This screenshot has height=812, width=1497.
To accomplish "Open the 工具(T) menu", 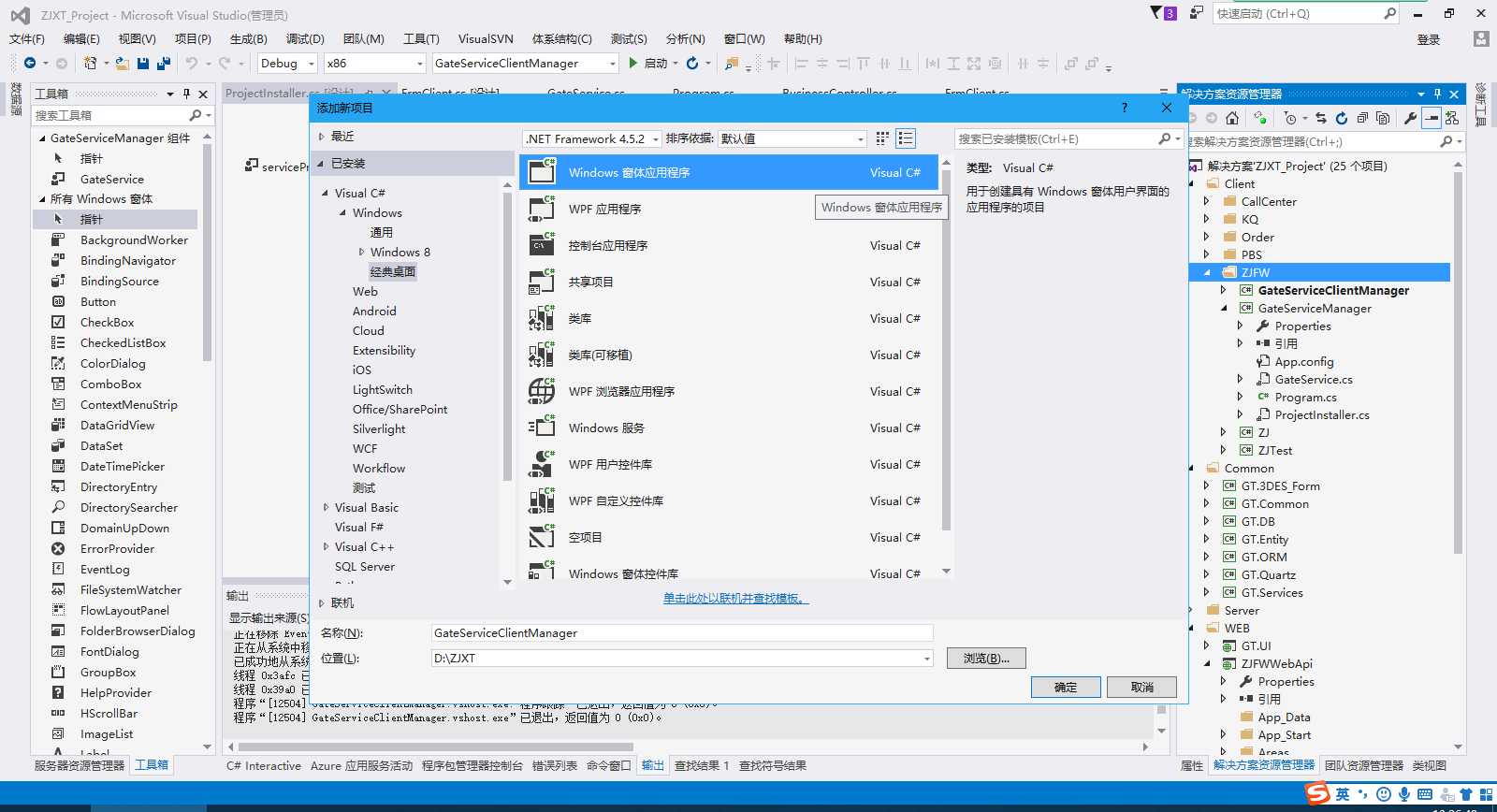I will (421, 38).
